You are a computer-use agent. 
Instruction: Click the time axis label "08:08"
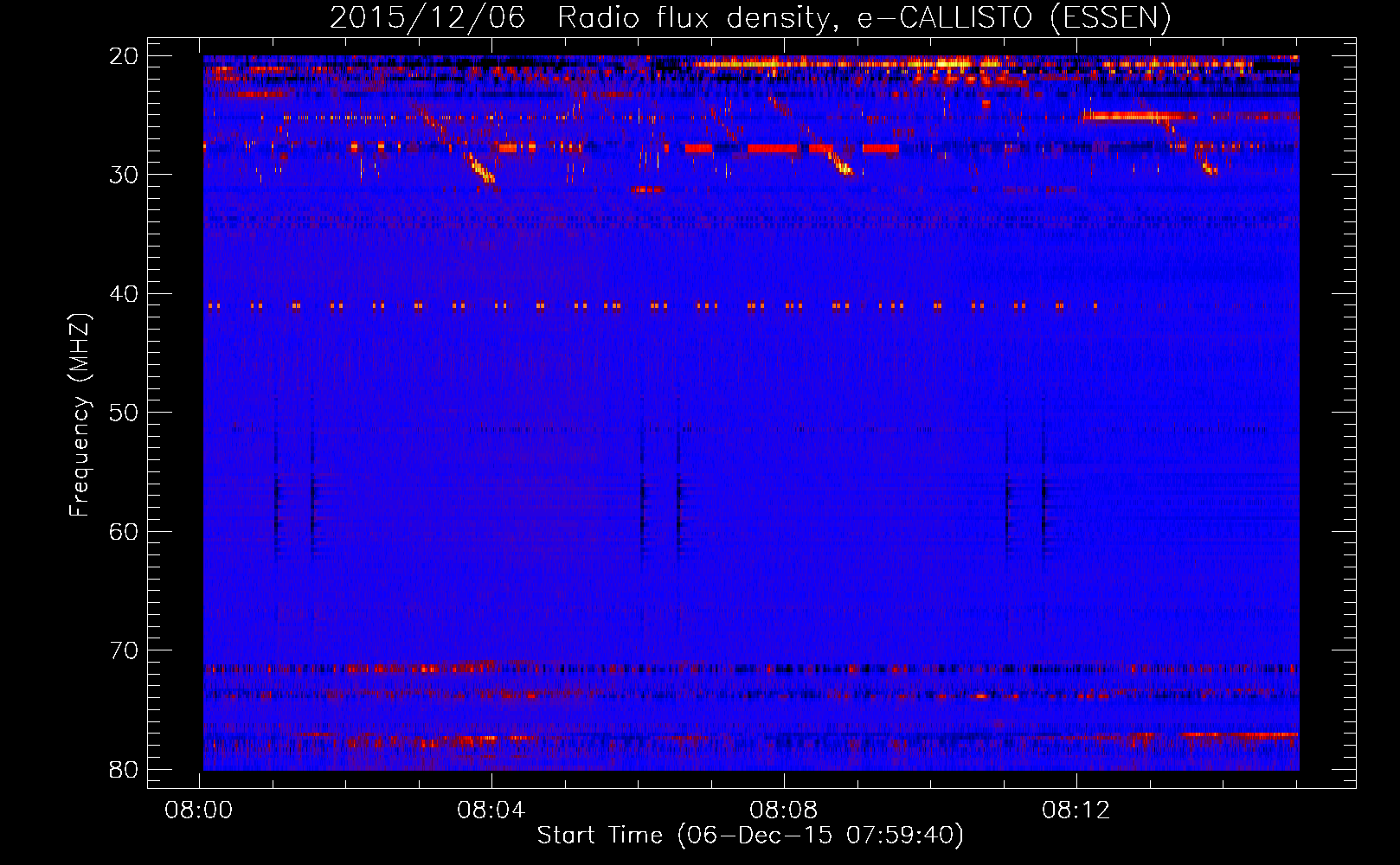tap(784, 811)
